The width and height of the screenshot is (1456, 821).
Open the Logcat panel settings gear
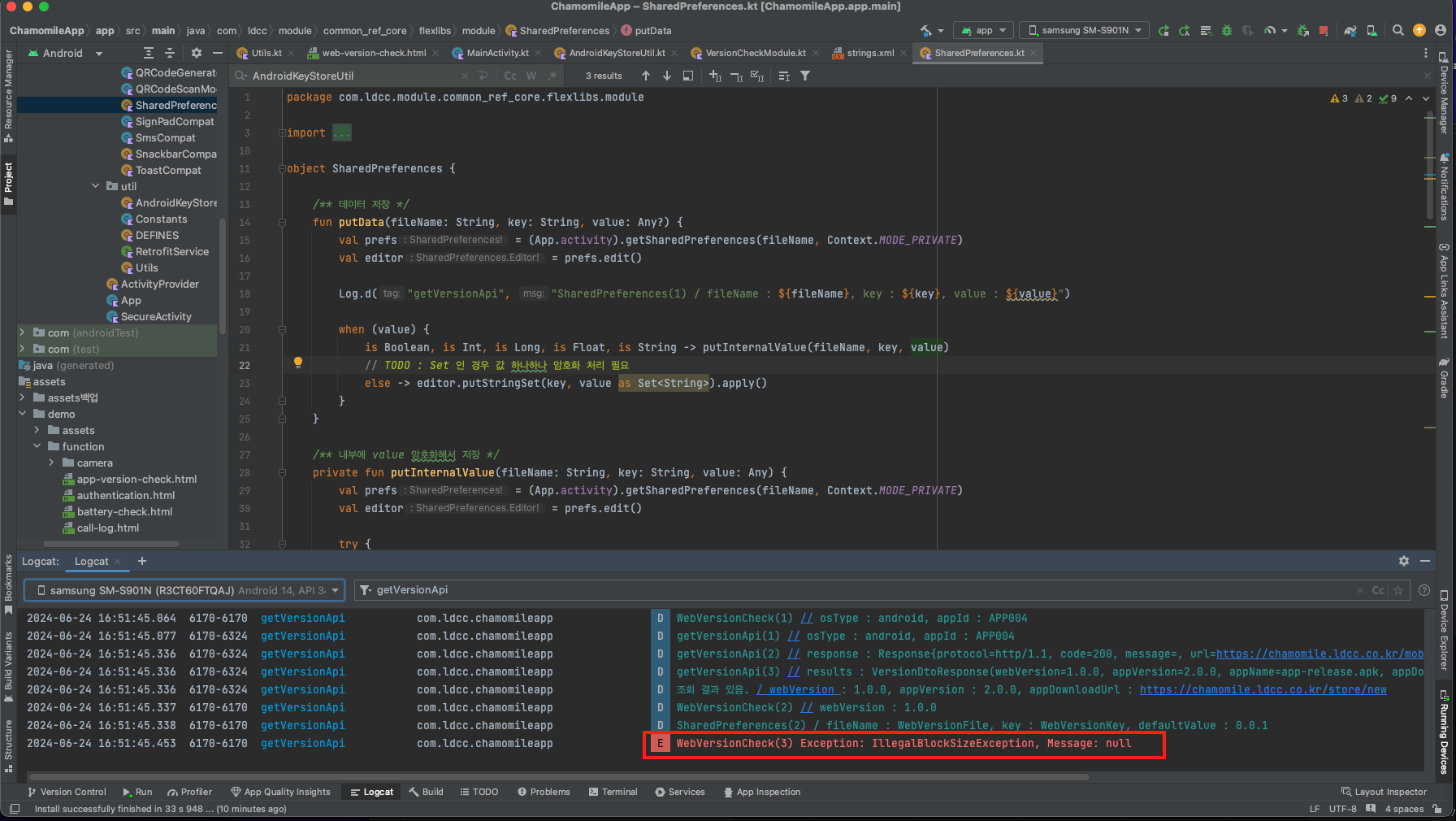coord(1403,561)
